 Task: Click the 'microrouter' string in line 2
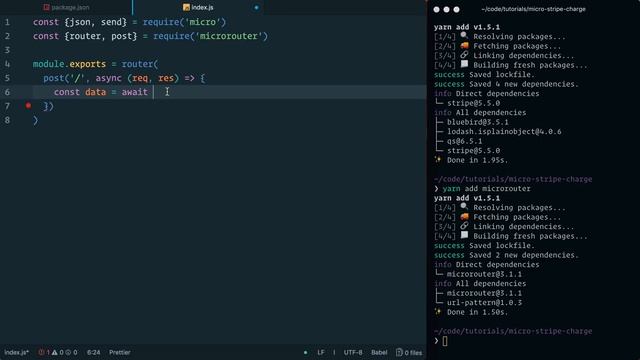[229, 36]
